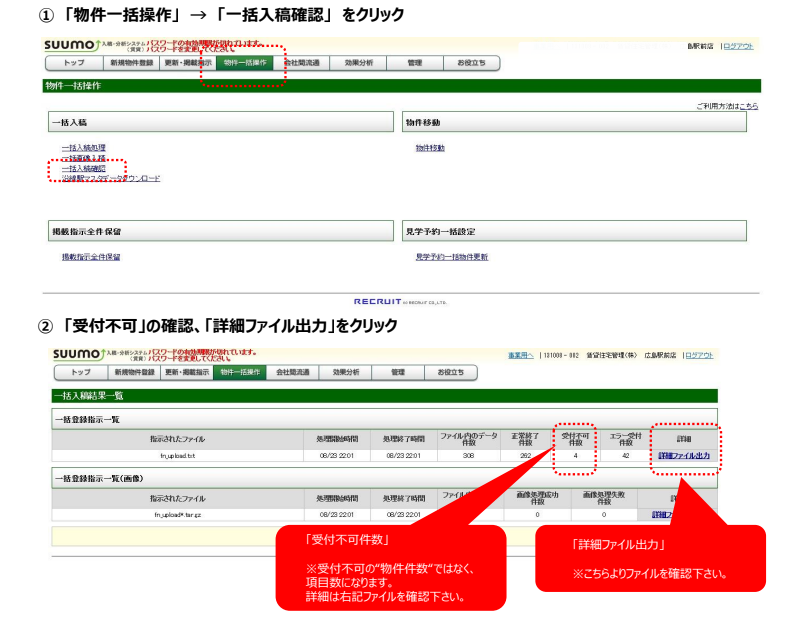This screenshot has height=627, width=790.
Task: Click the SUUMO logo on the 一括入稿結果一覧 page
Action: [x=79, y=354]
